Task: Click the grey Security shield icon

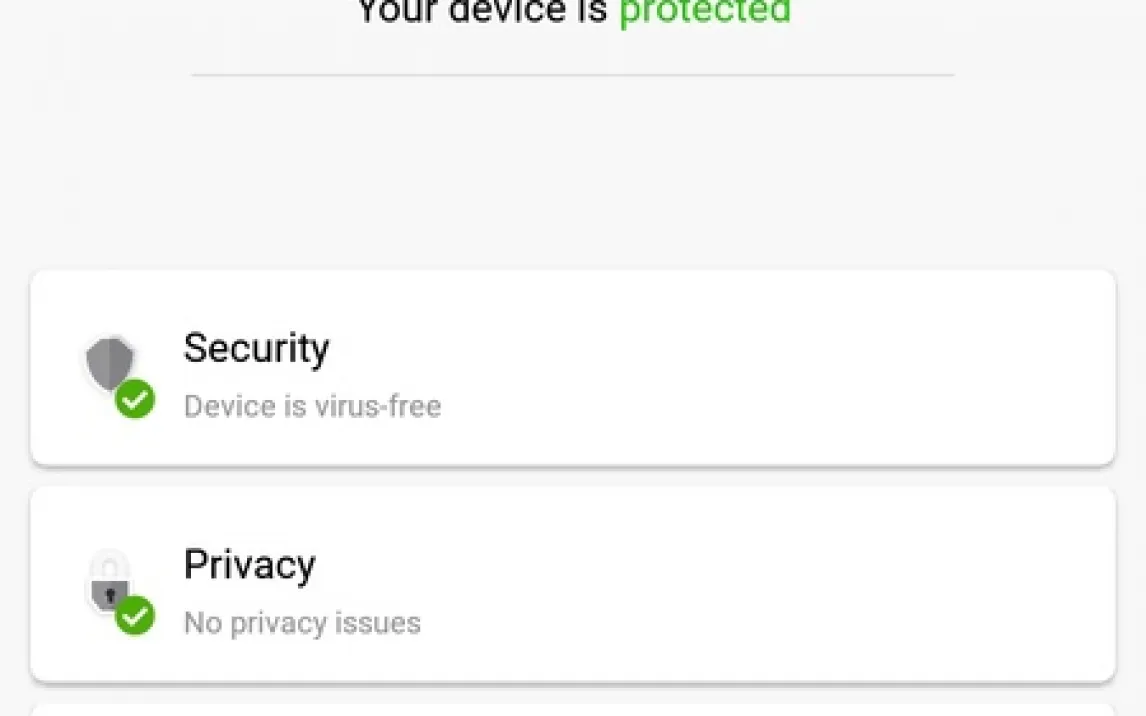Action: 109,362
